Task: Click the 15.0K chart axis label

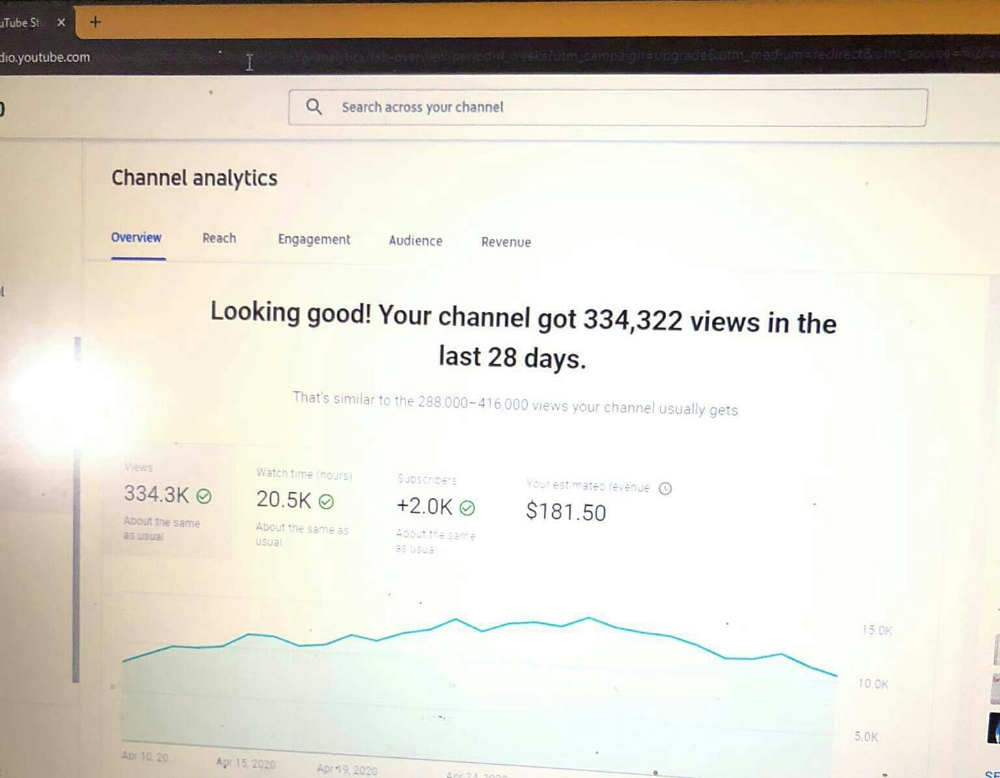Action: (x=877, y=630)
